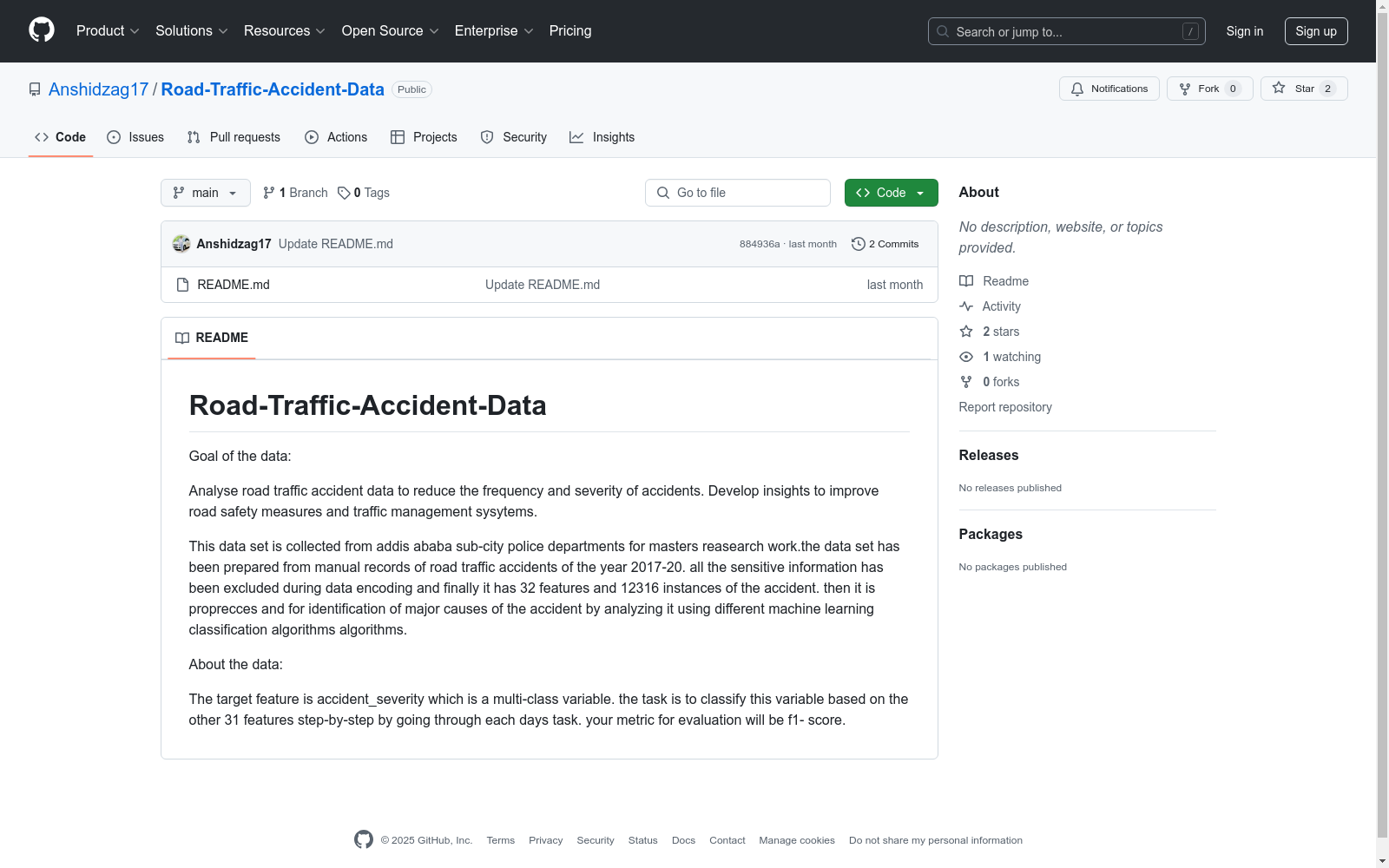
Task: Open the latest commit message Update README.md
Action: (x=336, y=244)
